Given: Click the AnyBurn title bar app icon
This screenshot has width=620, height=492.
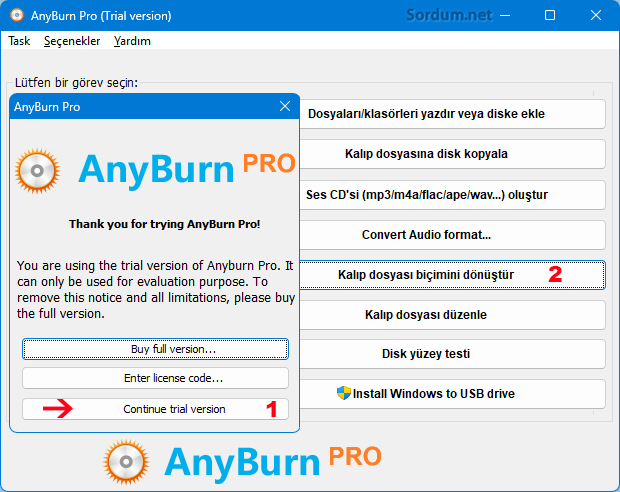Looking at the screenshot, I should 17,15.
